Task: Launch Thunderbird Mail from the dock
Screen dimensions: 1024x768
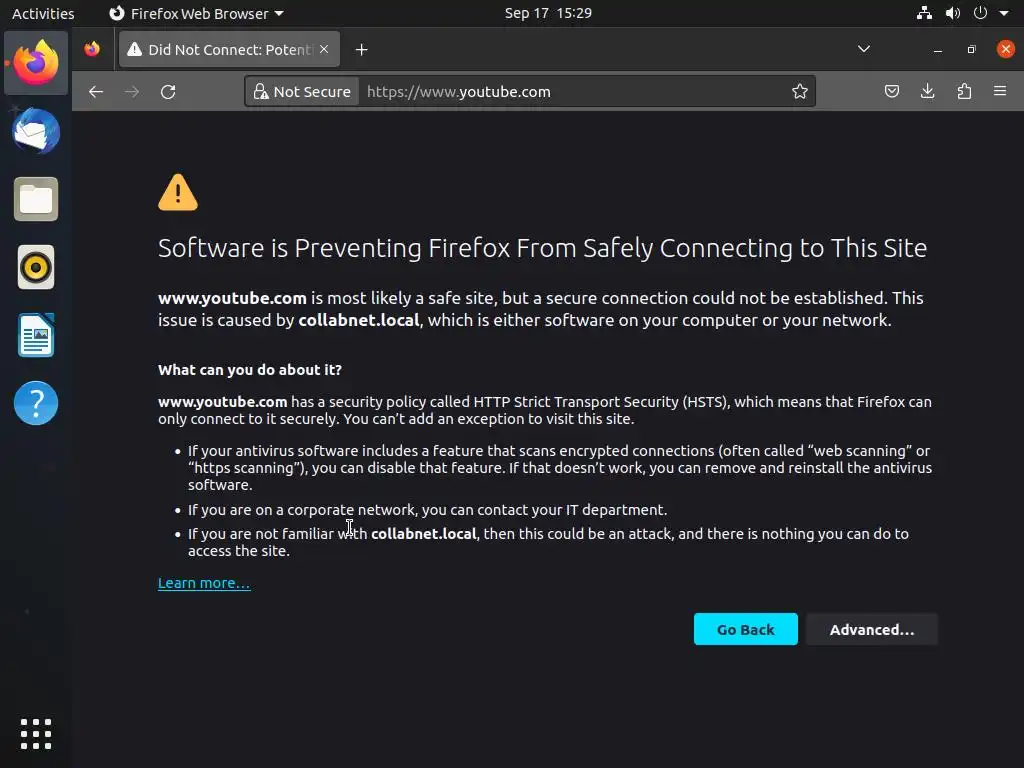Action: tap(36, 132)
